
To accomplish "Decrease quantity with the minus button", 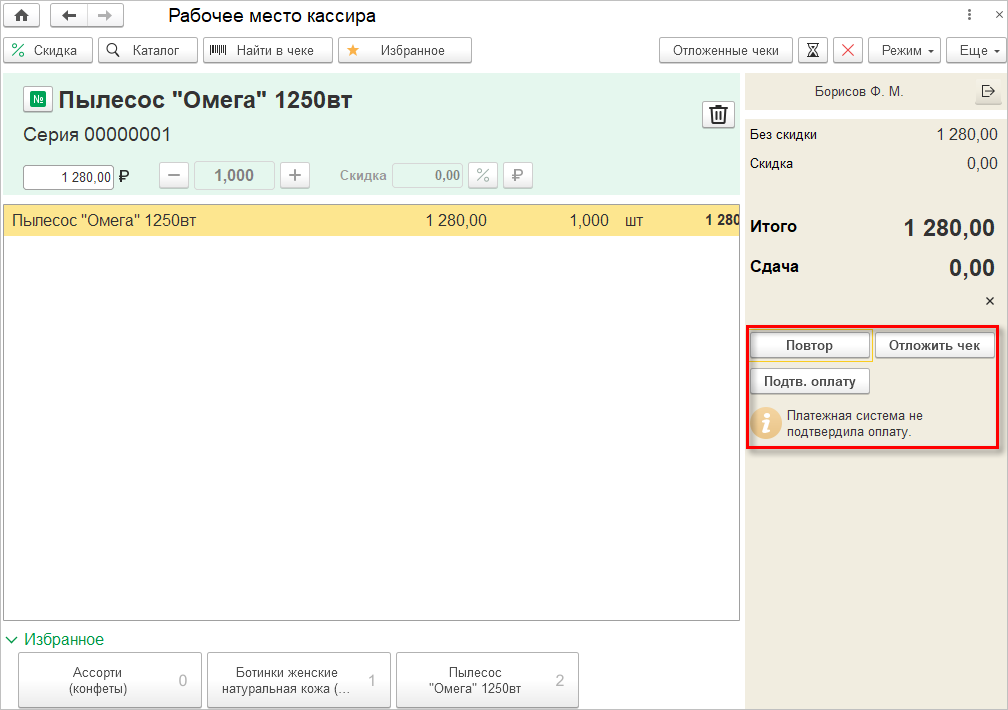I will [174, 175].
